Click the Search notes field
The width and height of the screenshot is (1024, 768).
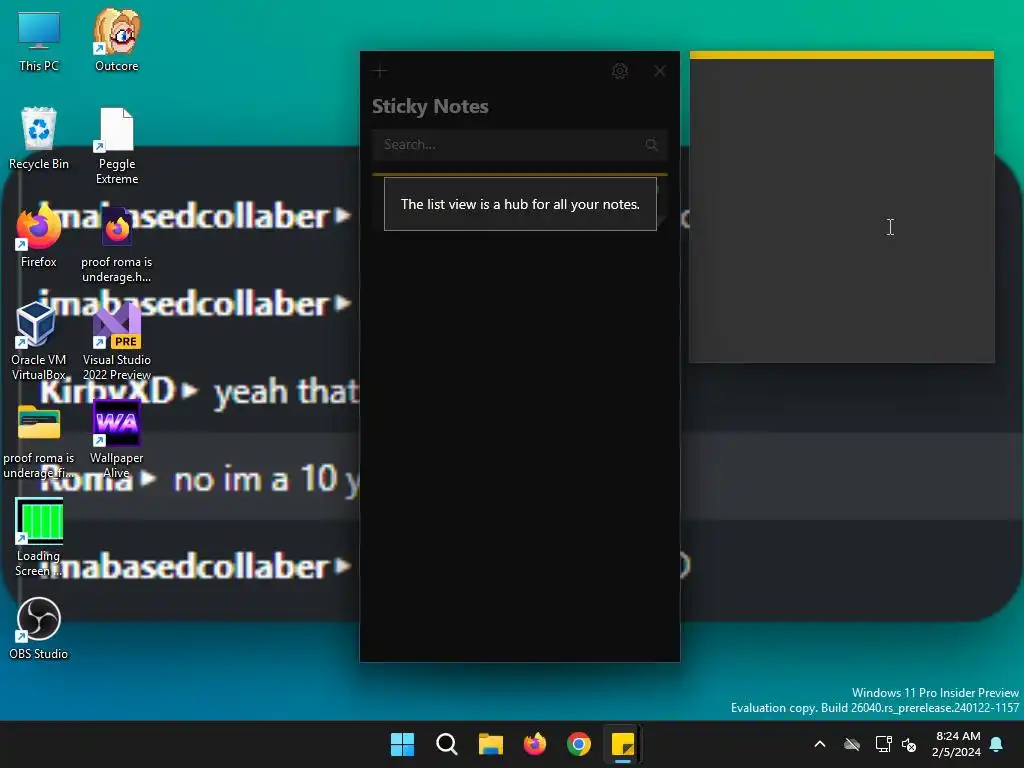pos(520,144)
